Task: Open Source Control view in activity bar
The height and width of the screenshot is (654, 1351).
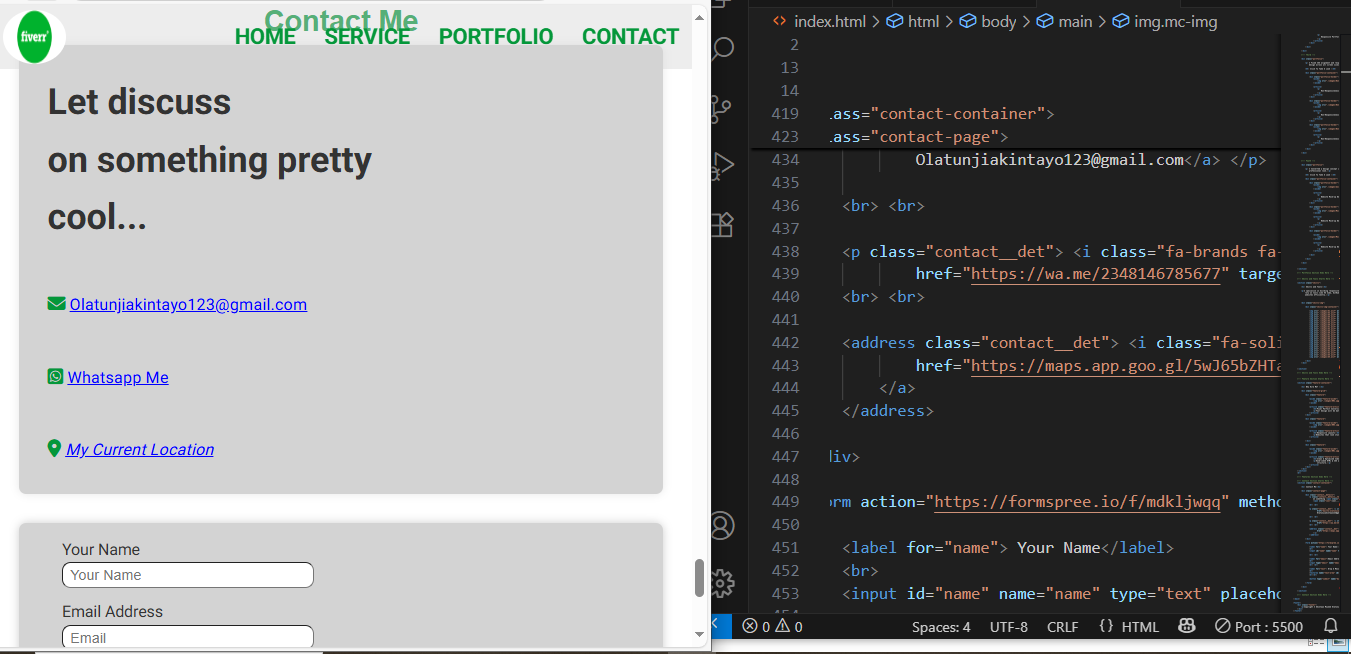Action: pos(723,106)
